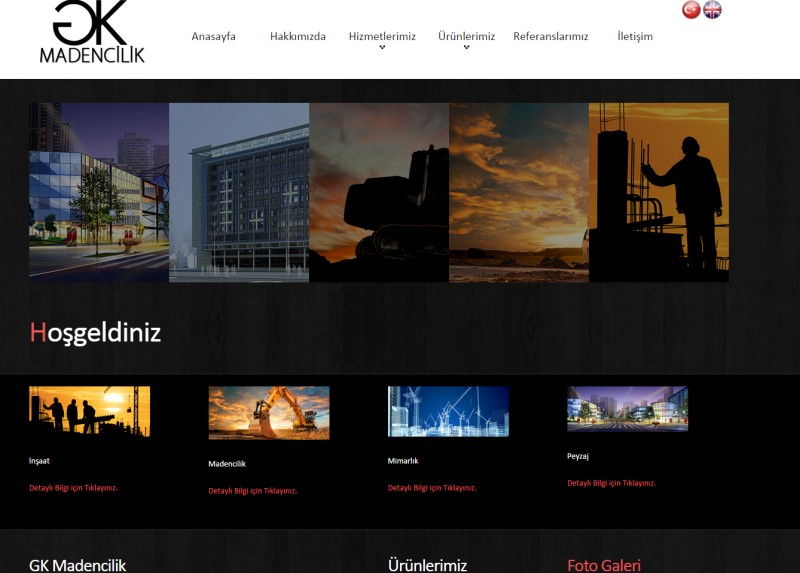Click 'Detaylı Bilgi için Tıklayınız' under Madencilik
Viewport: 800px width, 573px height.
[253, 491]
